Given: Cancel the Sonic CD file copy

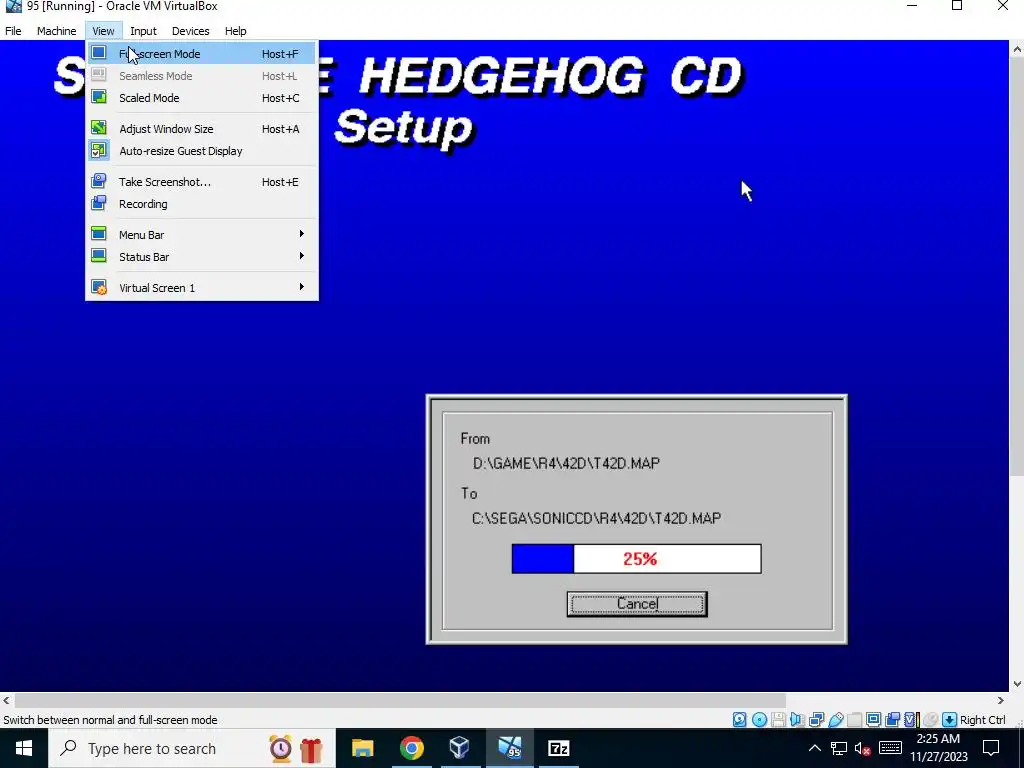Looking at the screenshot, I should coord(637,604).
